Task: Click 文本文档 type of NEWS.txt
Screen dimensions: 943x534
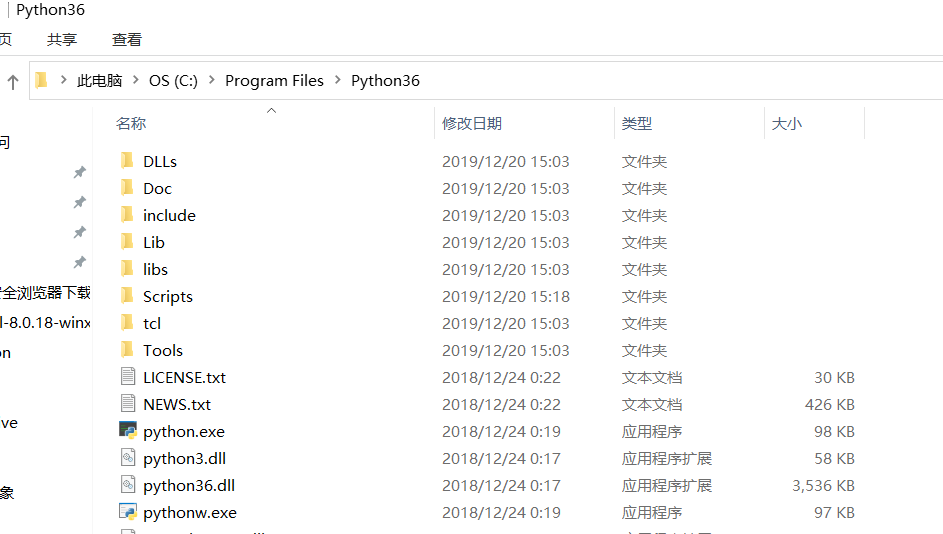Action: (x=652, y=405)
